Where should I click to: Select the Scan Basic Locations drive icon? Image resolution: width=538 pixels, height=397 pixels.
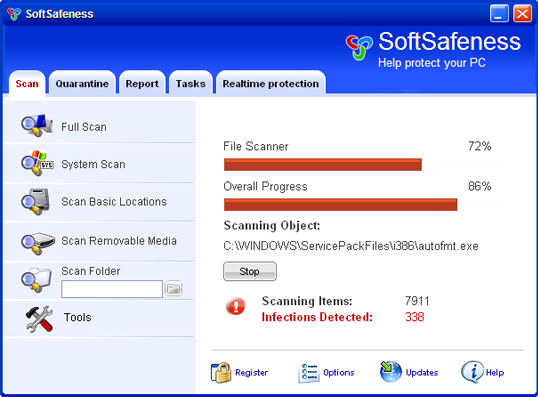coord(36,201)
